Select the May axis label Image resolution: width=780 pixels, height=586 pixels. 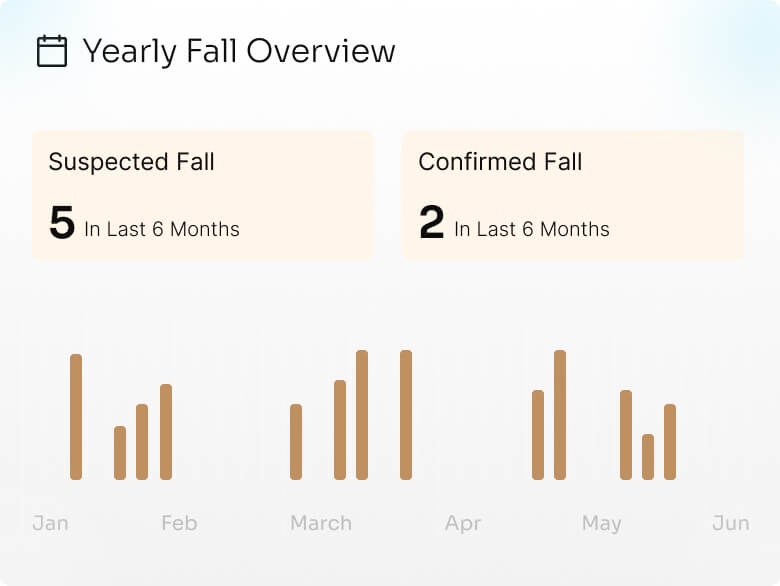coord(601,524)
